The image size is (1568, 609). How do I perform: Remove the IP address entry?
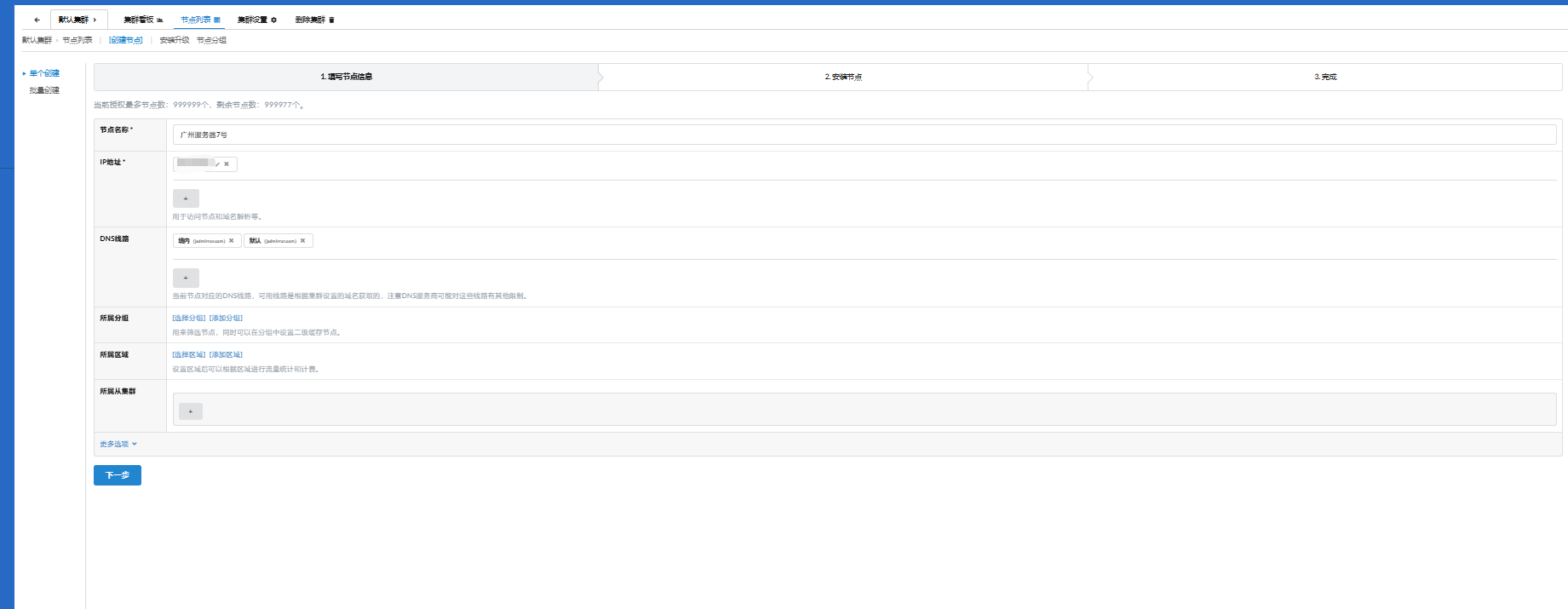point(227,164)
